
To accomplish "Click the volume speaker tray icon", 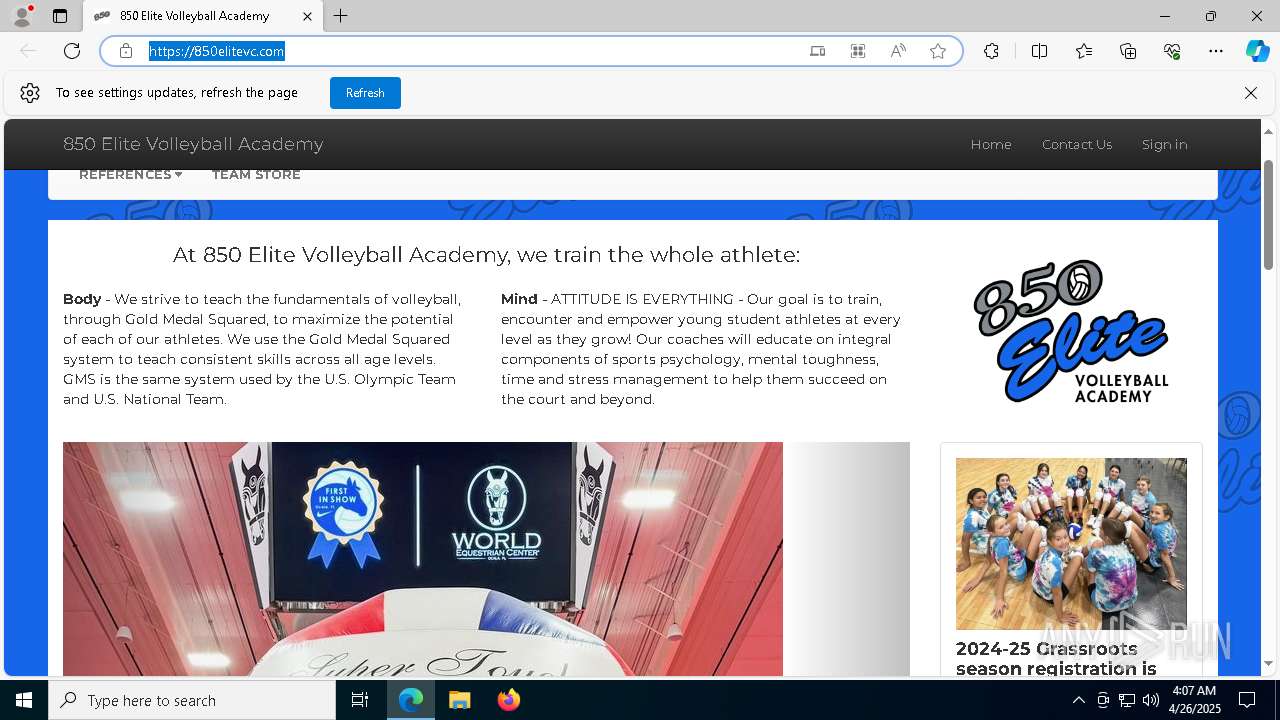I will [1151, 700].
